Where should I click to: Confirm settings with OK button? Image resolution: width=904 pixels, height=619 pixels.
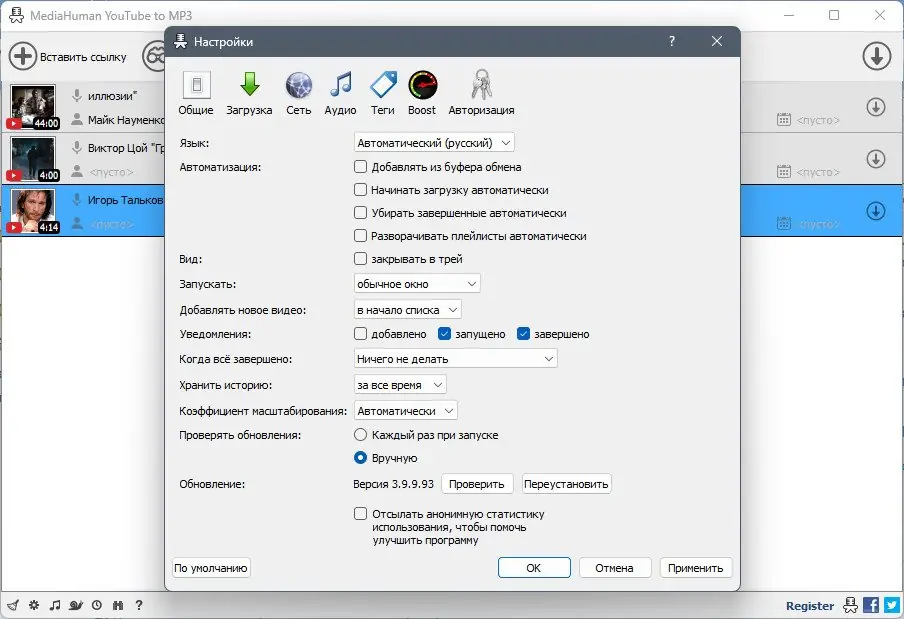coord(534,568)
